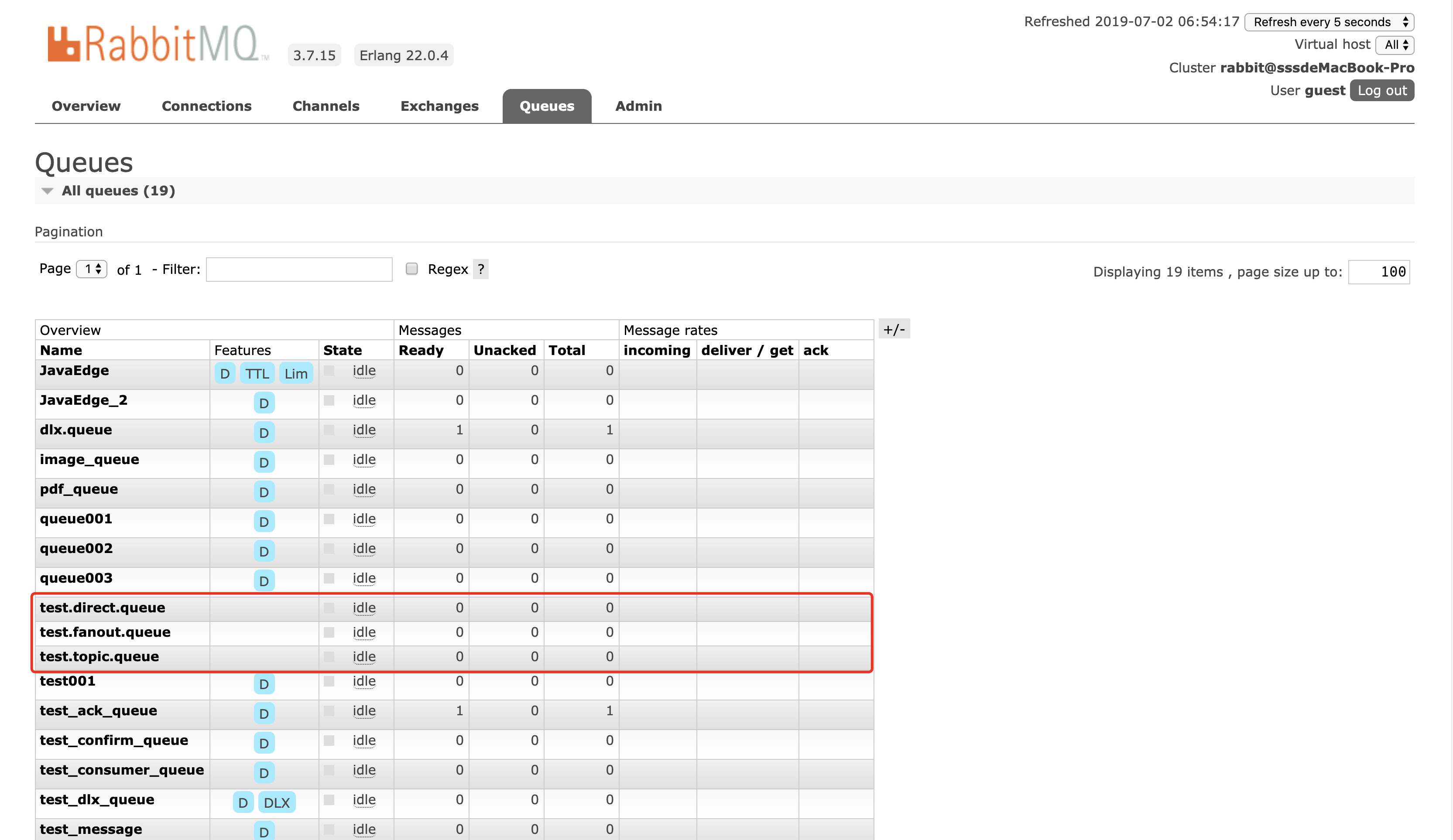Screen dimensions: 1453x840
Task: Click the page size input field
Action: click(1379, 272)
